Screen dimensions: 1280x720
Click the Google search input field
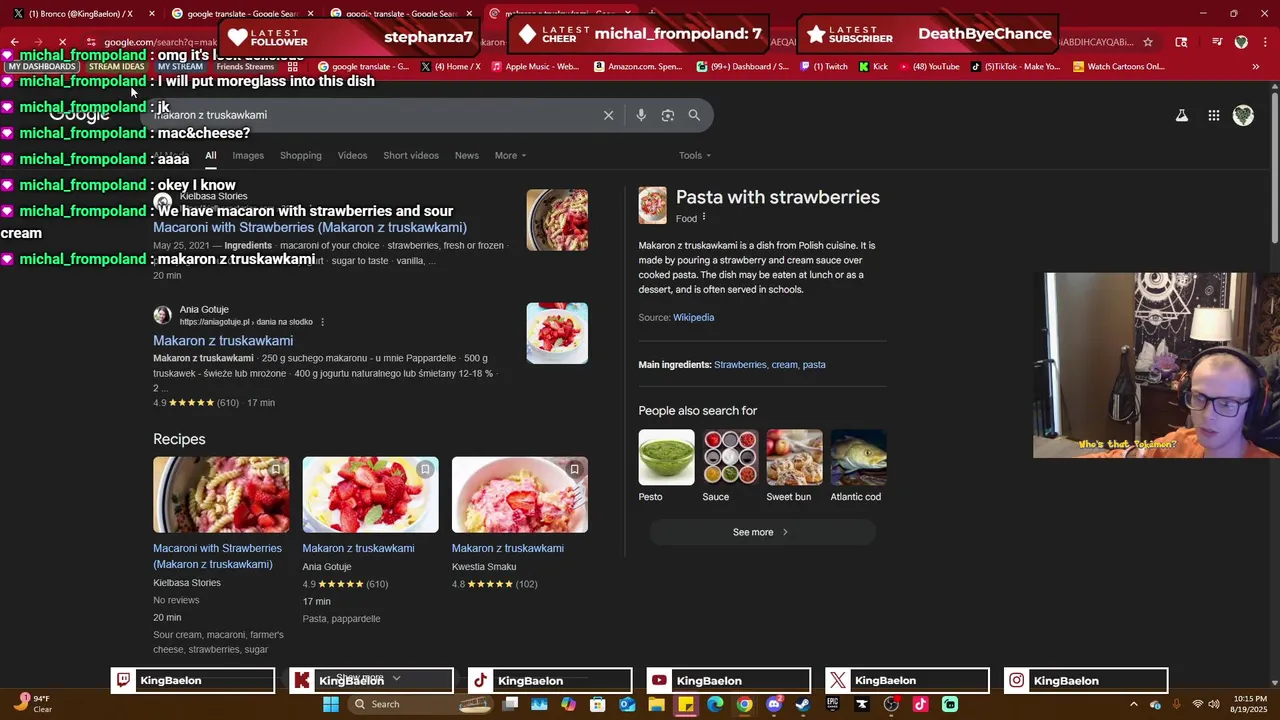375,115
